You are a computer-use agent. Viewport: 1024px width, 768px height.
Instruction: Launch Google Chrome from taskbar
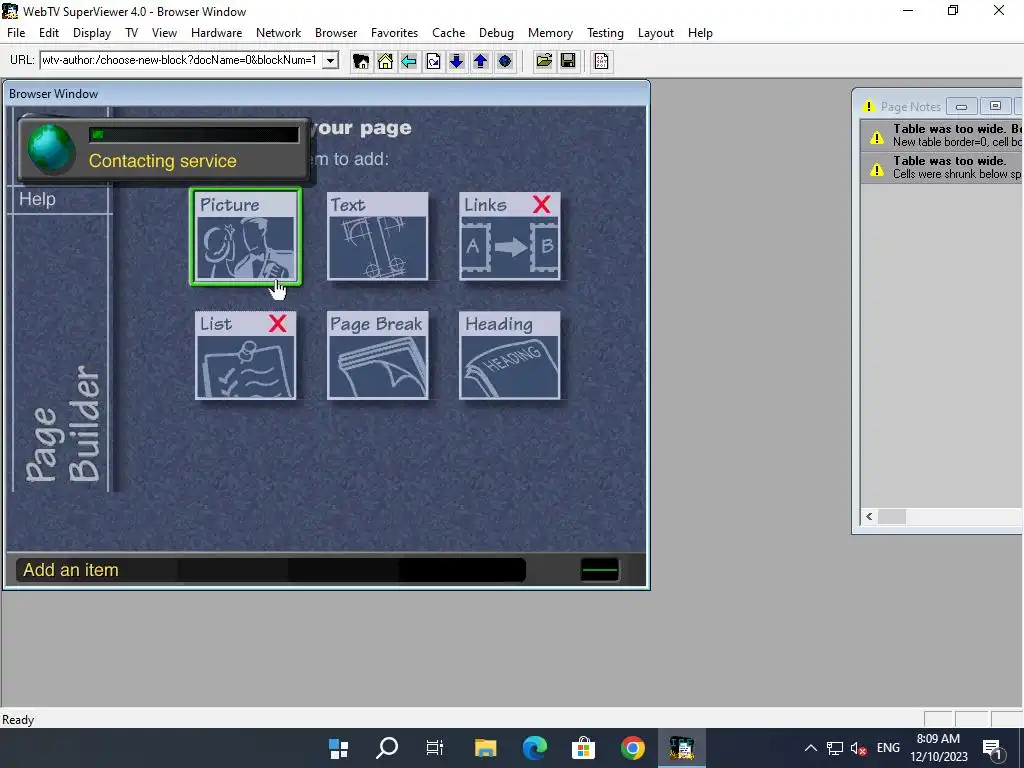(x=632, y=748)
